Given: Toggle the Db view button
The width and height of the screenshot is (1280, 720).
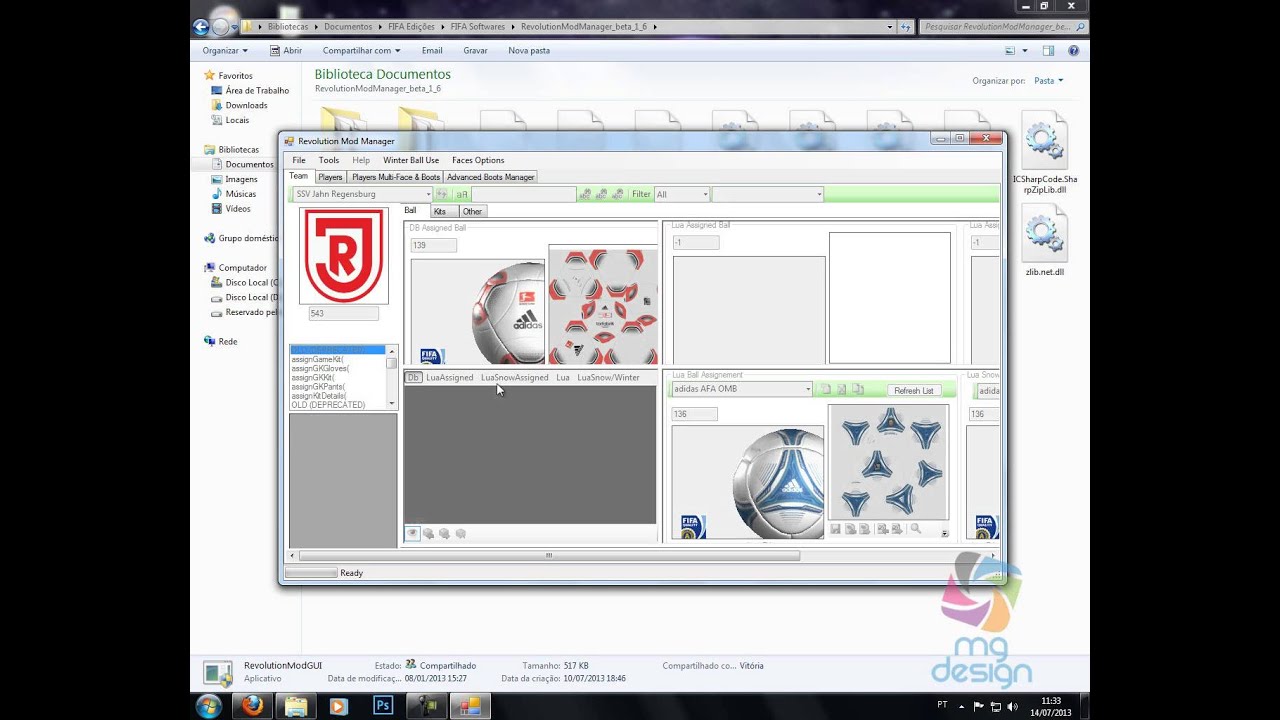Looking at the screenshot, I should 413,377.
